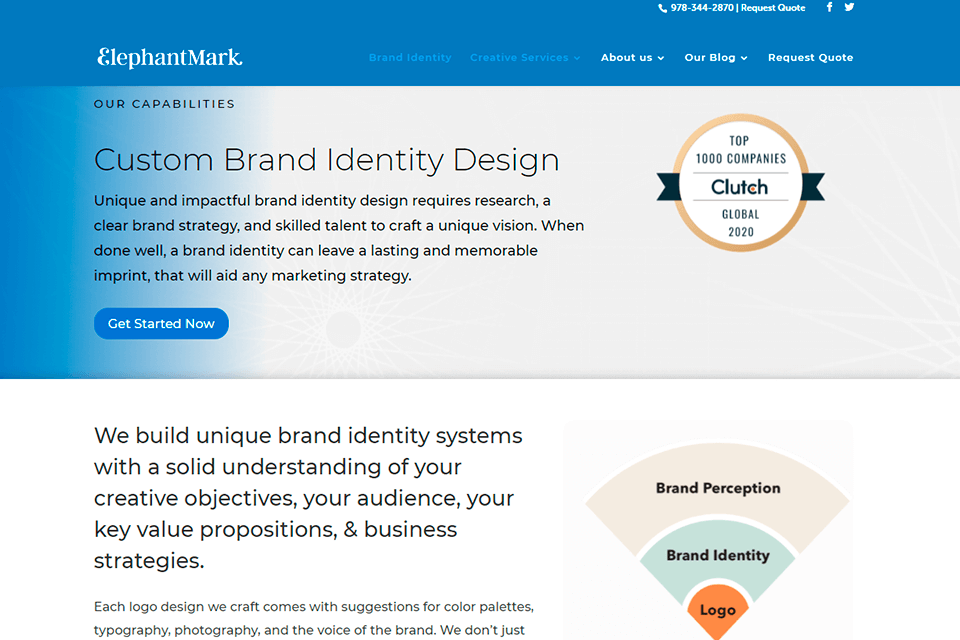Click the ElephantMark logo
This screenshot has height=640, width=960.
pyautogui.click(x=170, y=58)
